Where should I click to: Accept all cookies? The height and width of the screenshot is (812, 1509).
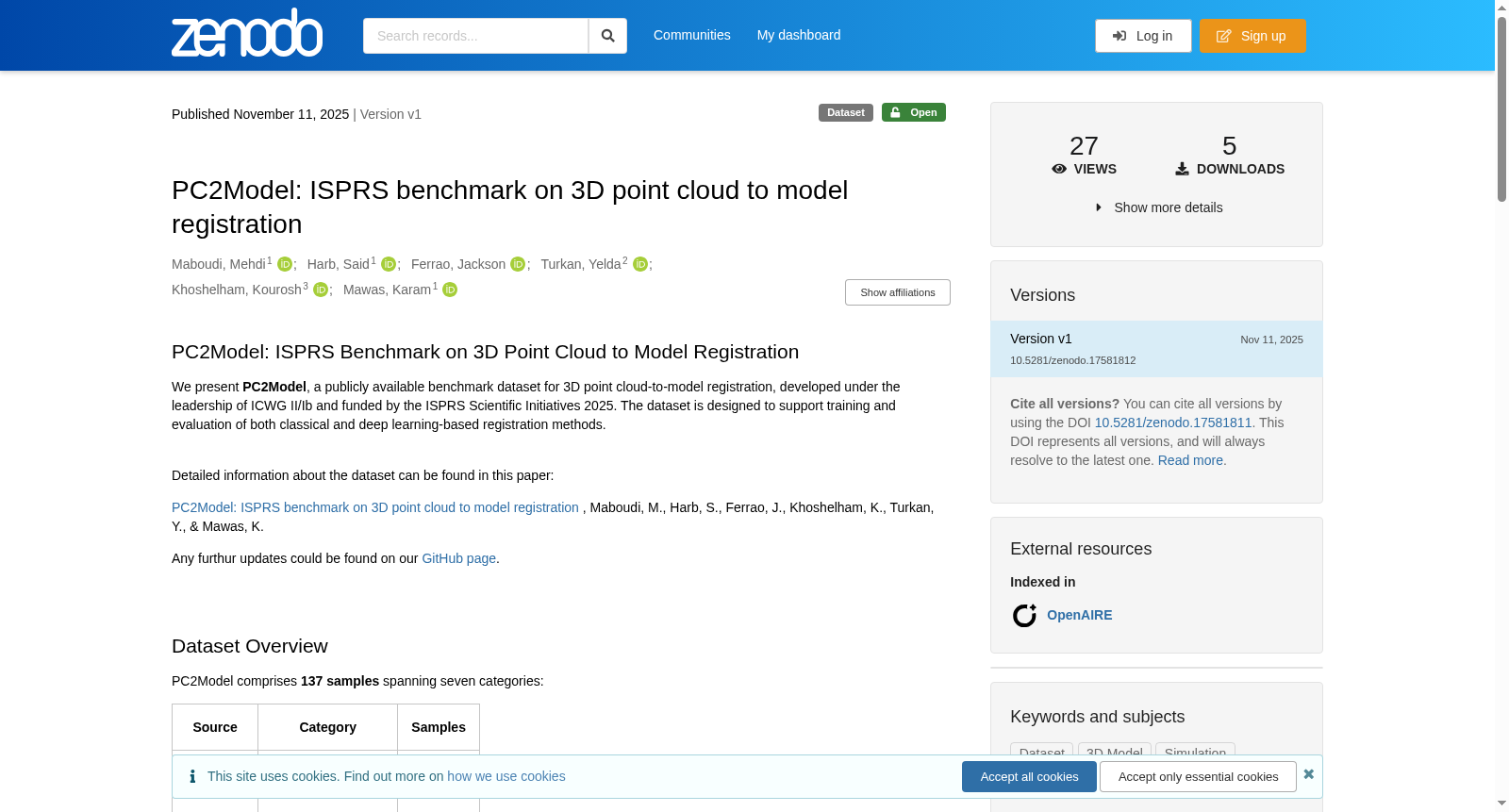point(1029,776)
